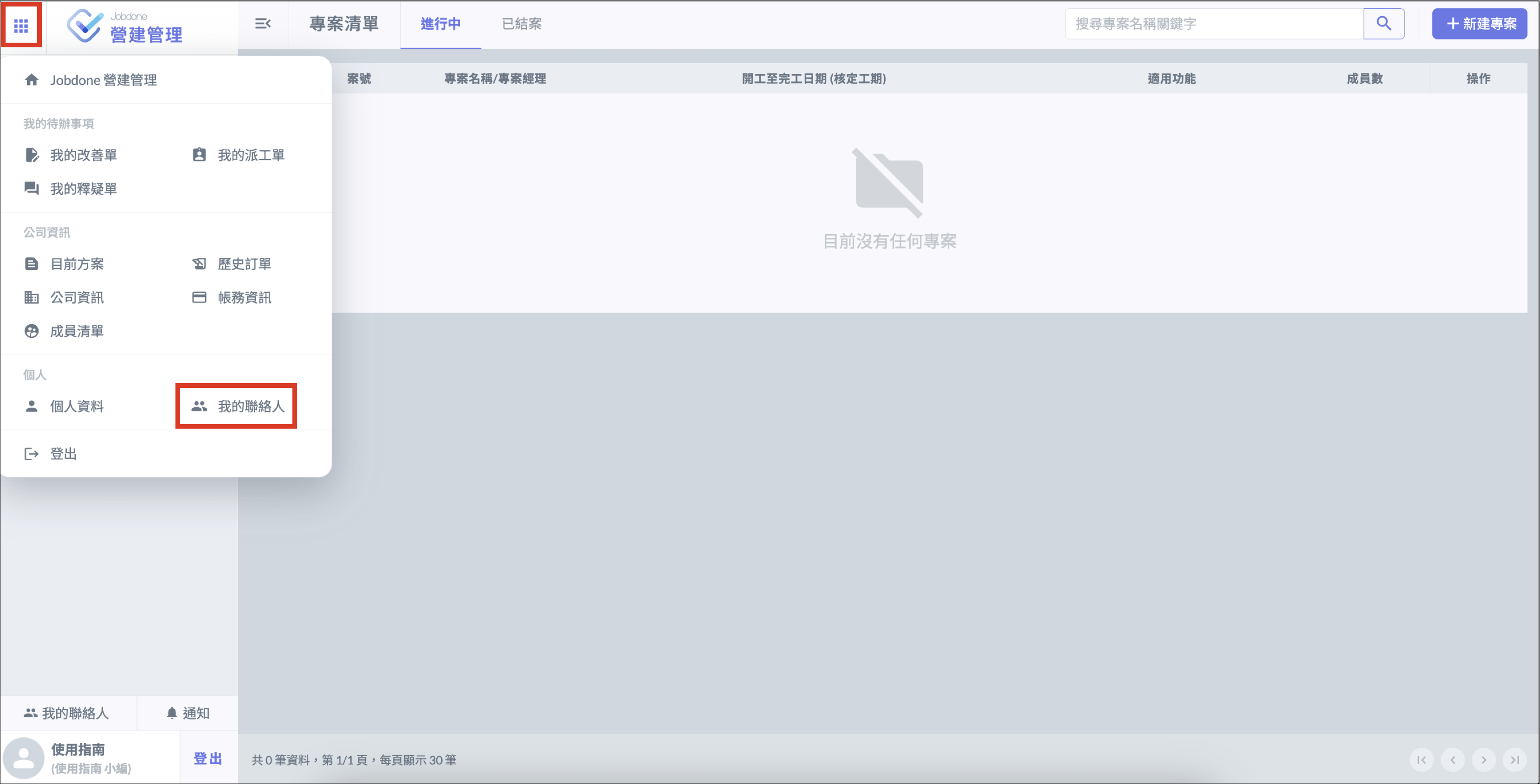
Task: Go to previous page pagination arrow
Action: [1453, 760]
